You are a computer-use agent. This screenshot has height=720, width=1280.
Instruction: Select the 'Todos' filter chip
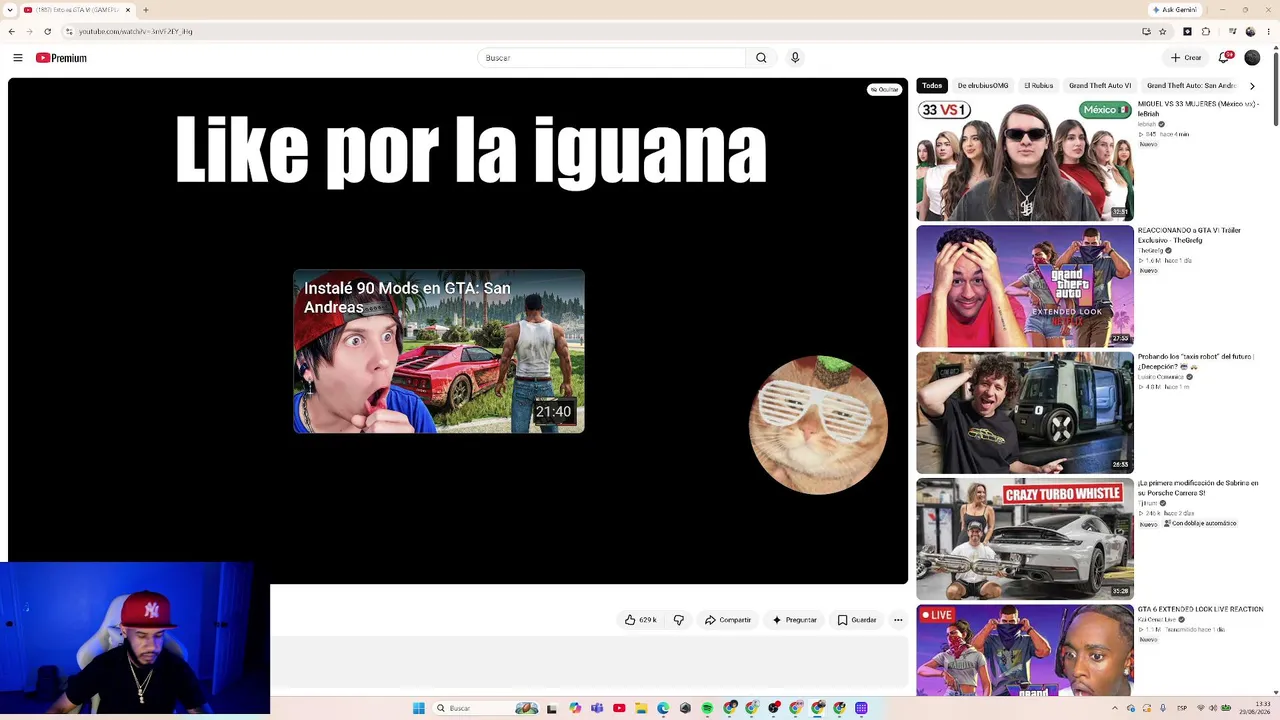(x=932, y=86)
